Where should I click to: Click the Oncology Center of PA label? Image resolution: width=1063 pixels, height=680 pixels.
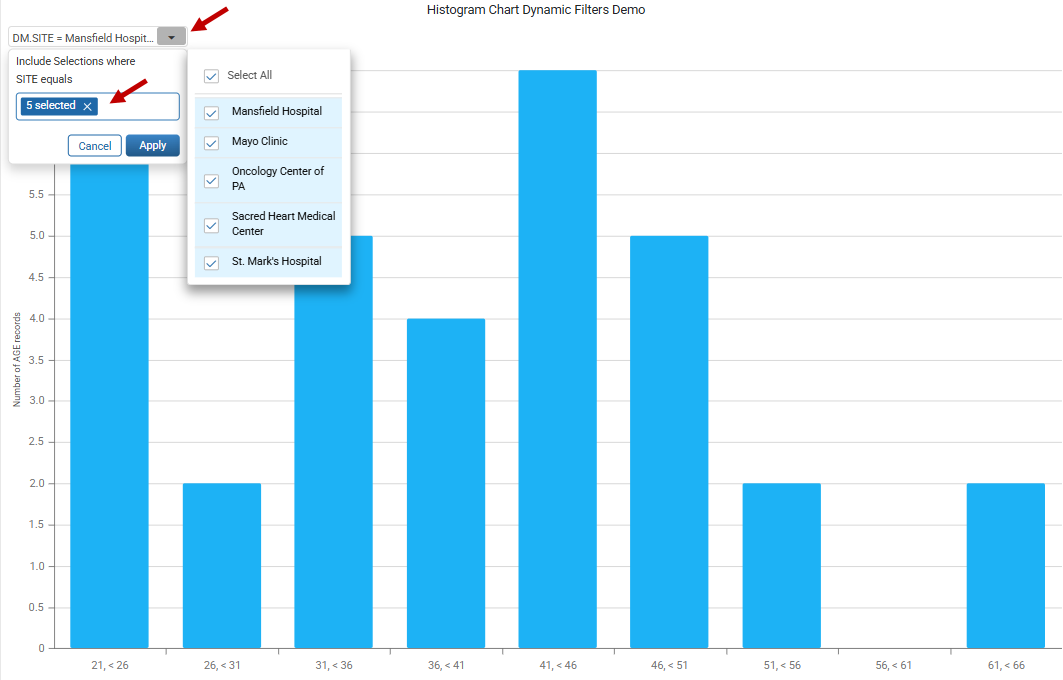(x=278, y=178)
